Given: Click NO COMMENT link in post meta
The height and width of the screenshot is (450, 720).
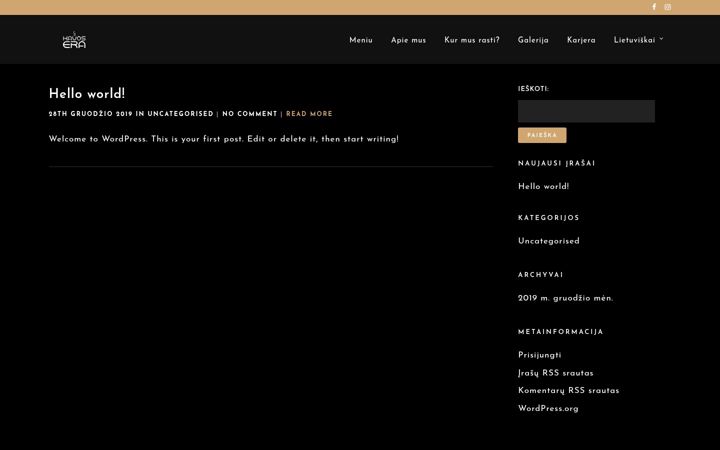Looking at the screenshot, I should [x=250, y=114].
